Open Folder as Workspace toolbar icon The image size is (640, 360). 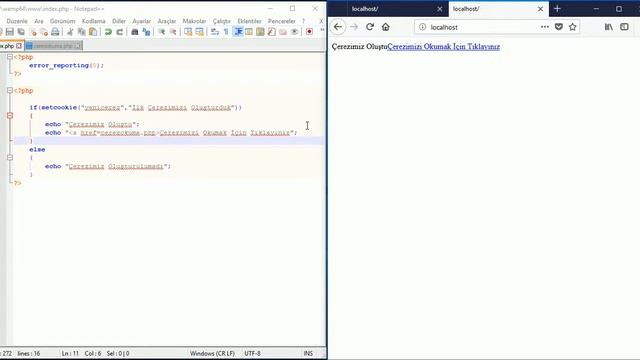click(283, 32)
